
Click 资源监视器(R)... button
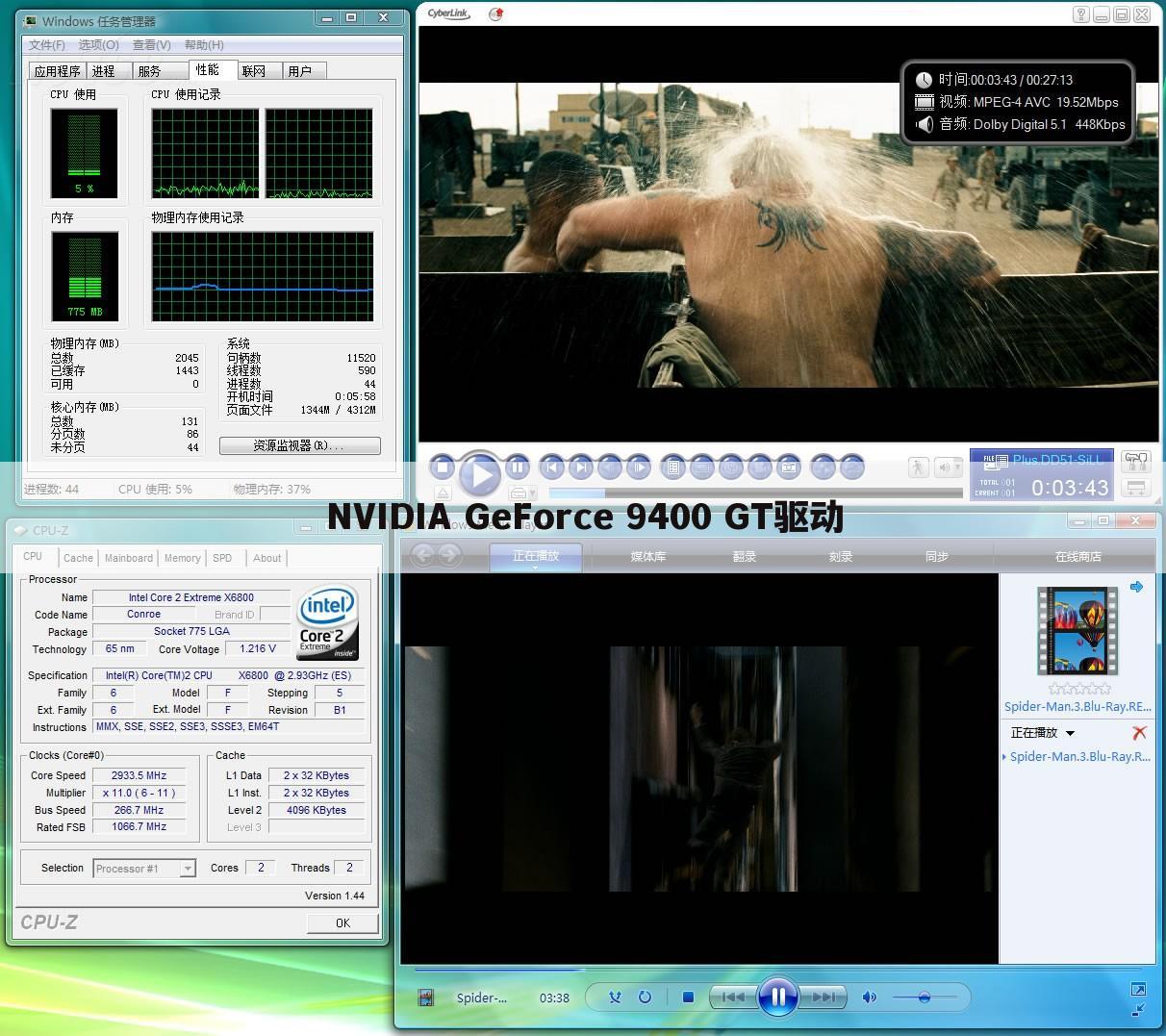299,445
